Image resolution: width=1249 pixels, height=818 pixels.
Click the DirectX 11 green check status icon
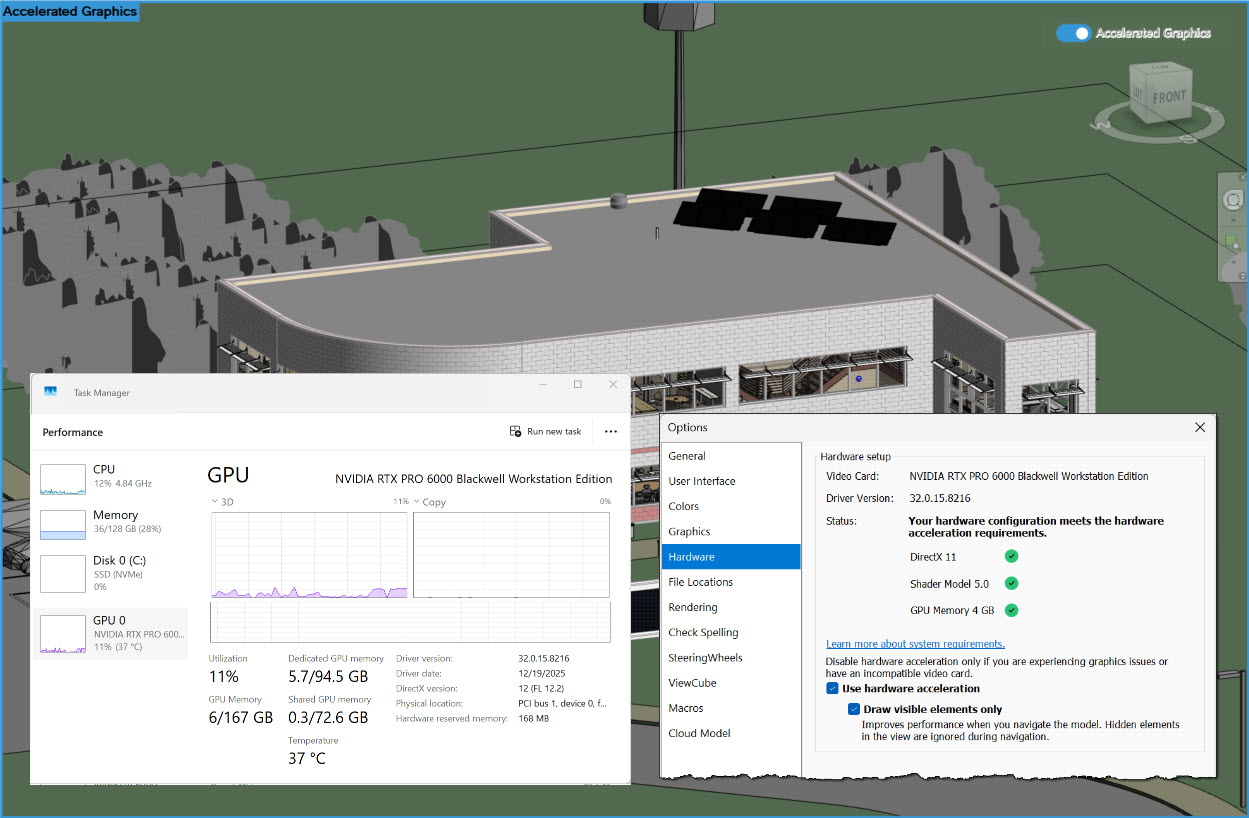[1011, 557]
